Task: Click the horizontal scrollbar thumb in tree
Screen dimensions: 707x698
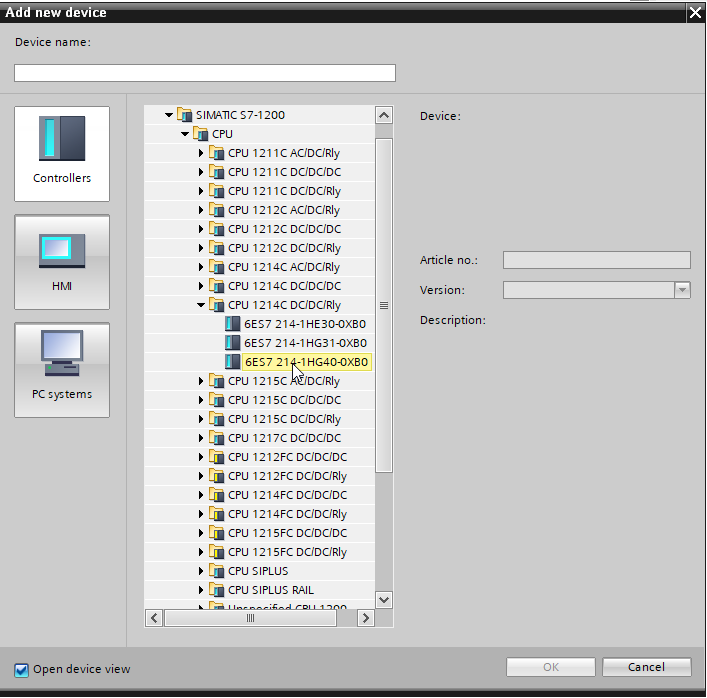Action: (x=251, y=618)
